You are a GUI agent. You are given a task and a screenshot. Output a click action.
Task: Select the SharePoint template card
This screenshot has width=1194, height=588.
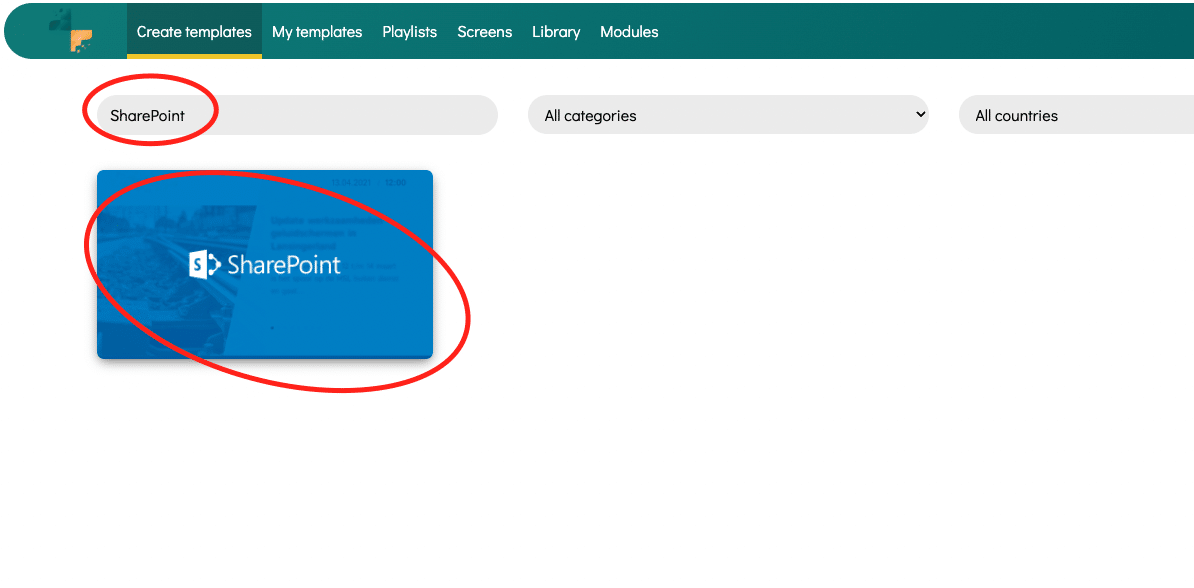pyautogui.click(x=265, y=264)
